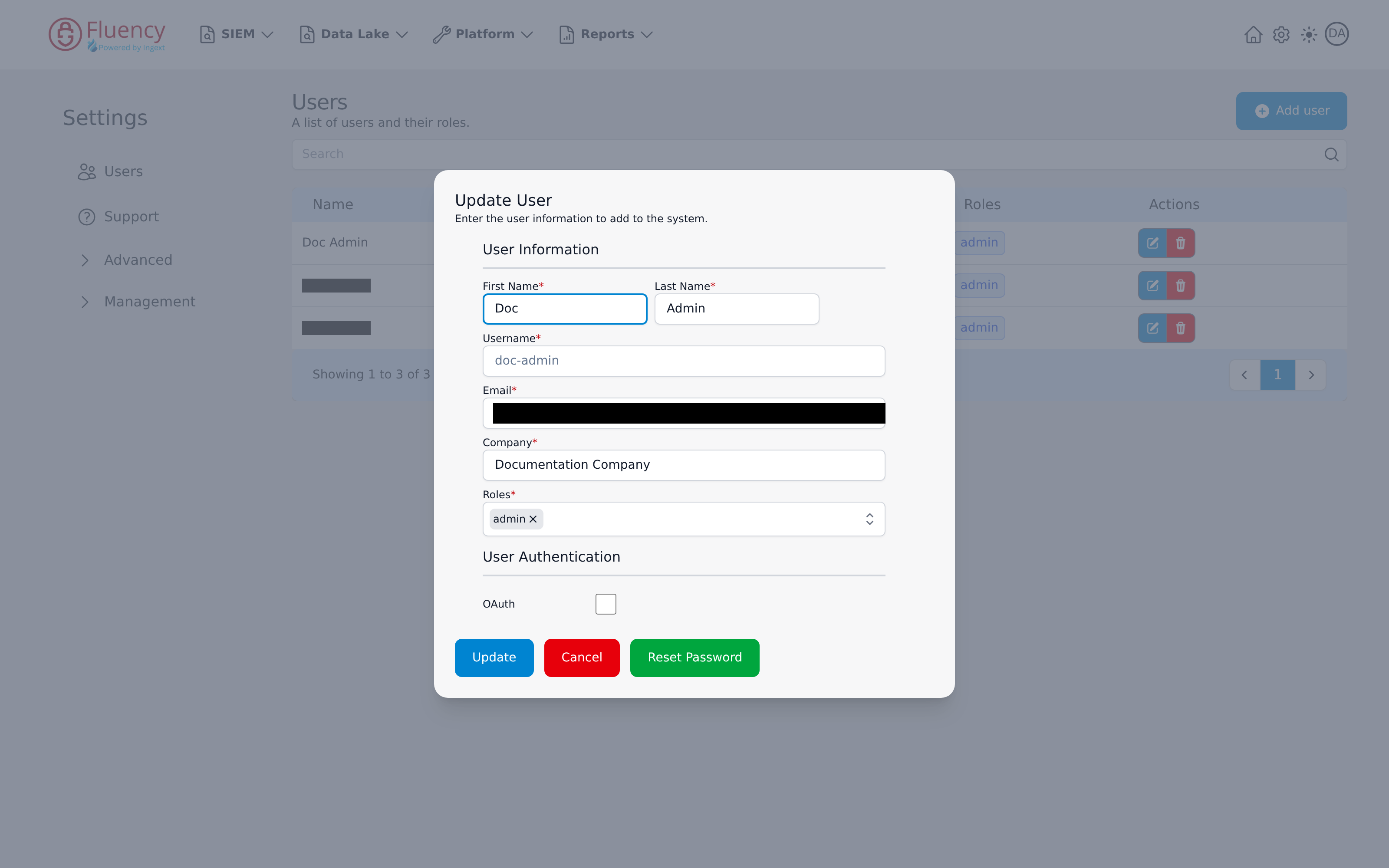The image size is (1389, 868).
Task: Enable the OAuth checkbox
Action: [606, 604]
